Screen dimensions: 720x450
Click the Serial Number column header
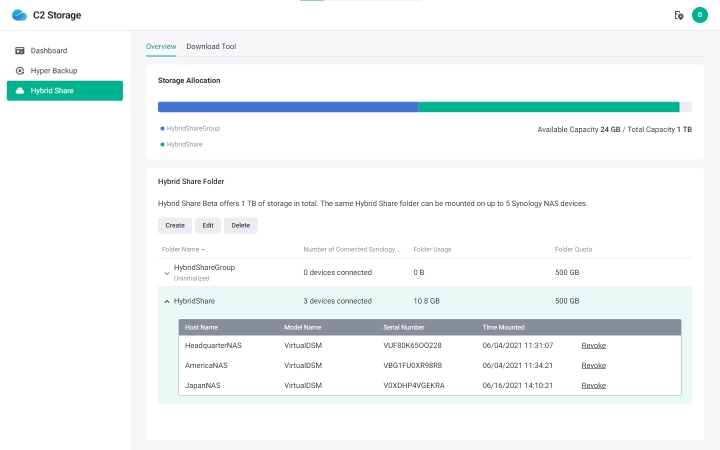tap(404, 327)
